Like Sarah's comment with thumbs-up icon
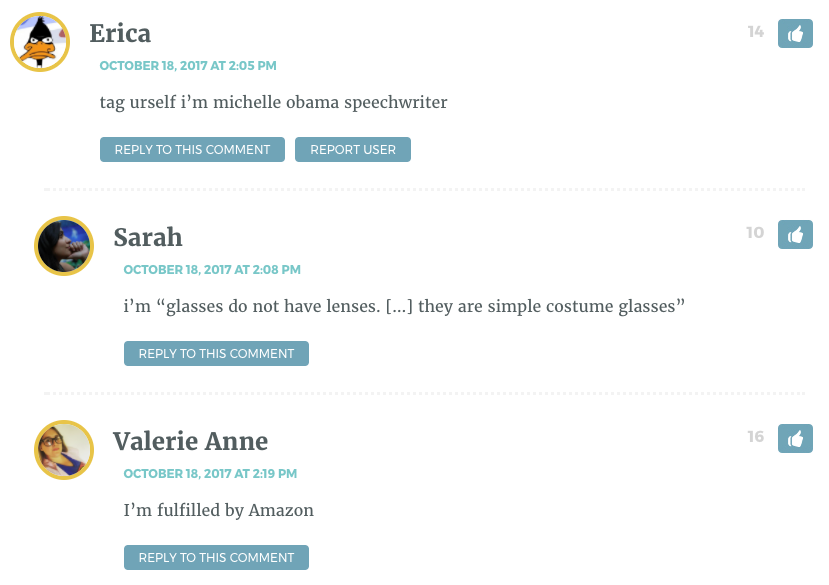Image resolution: width=829 pixels, height=585 pixels. 795,234
